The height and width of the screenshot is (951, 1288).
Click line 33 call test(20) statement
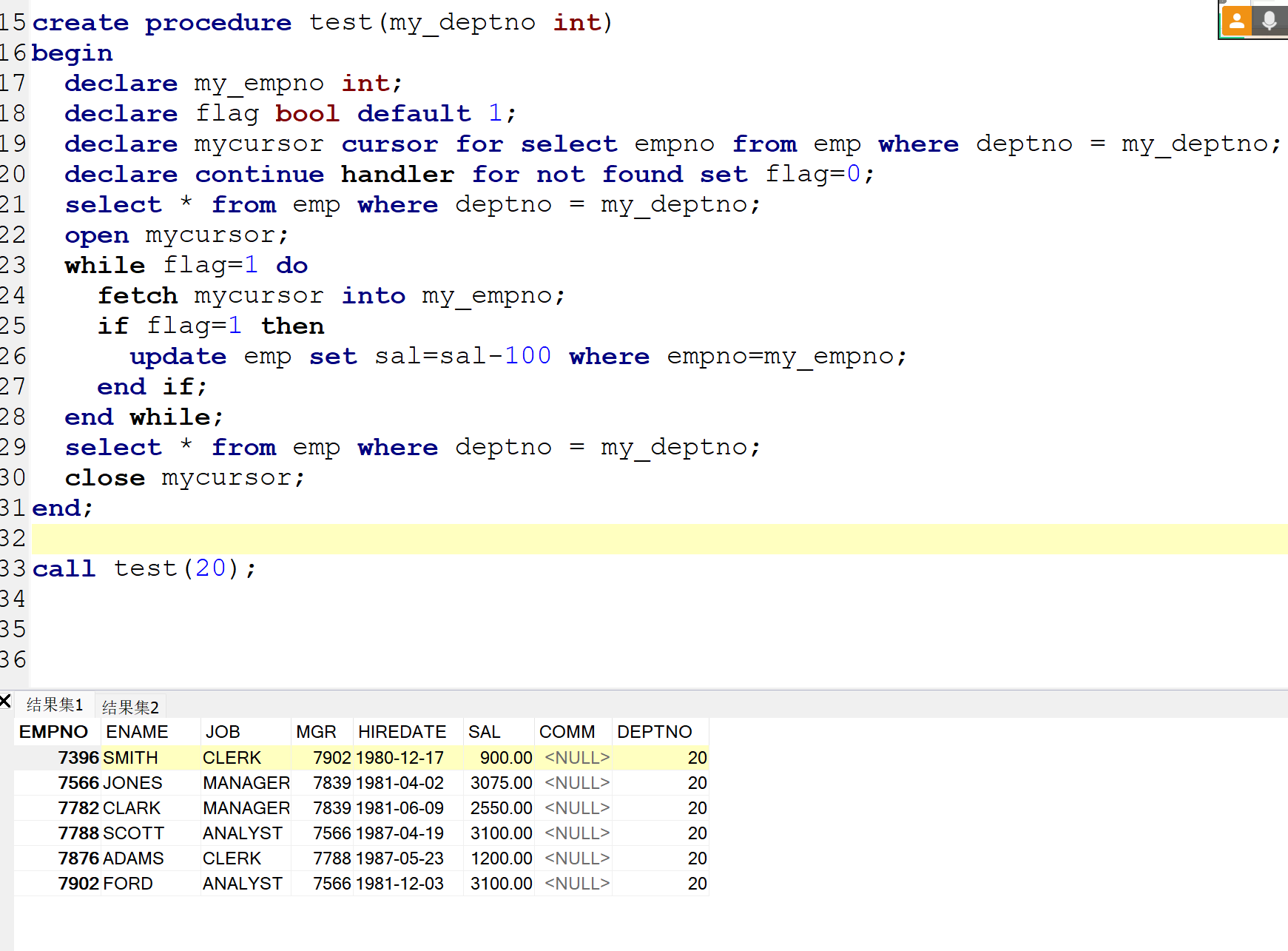click(144, 568)
